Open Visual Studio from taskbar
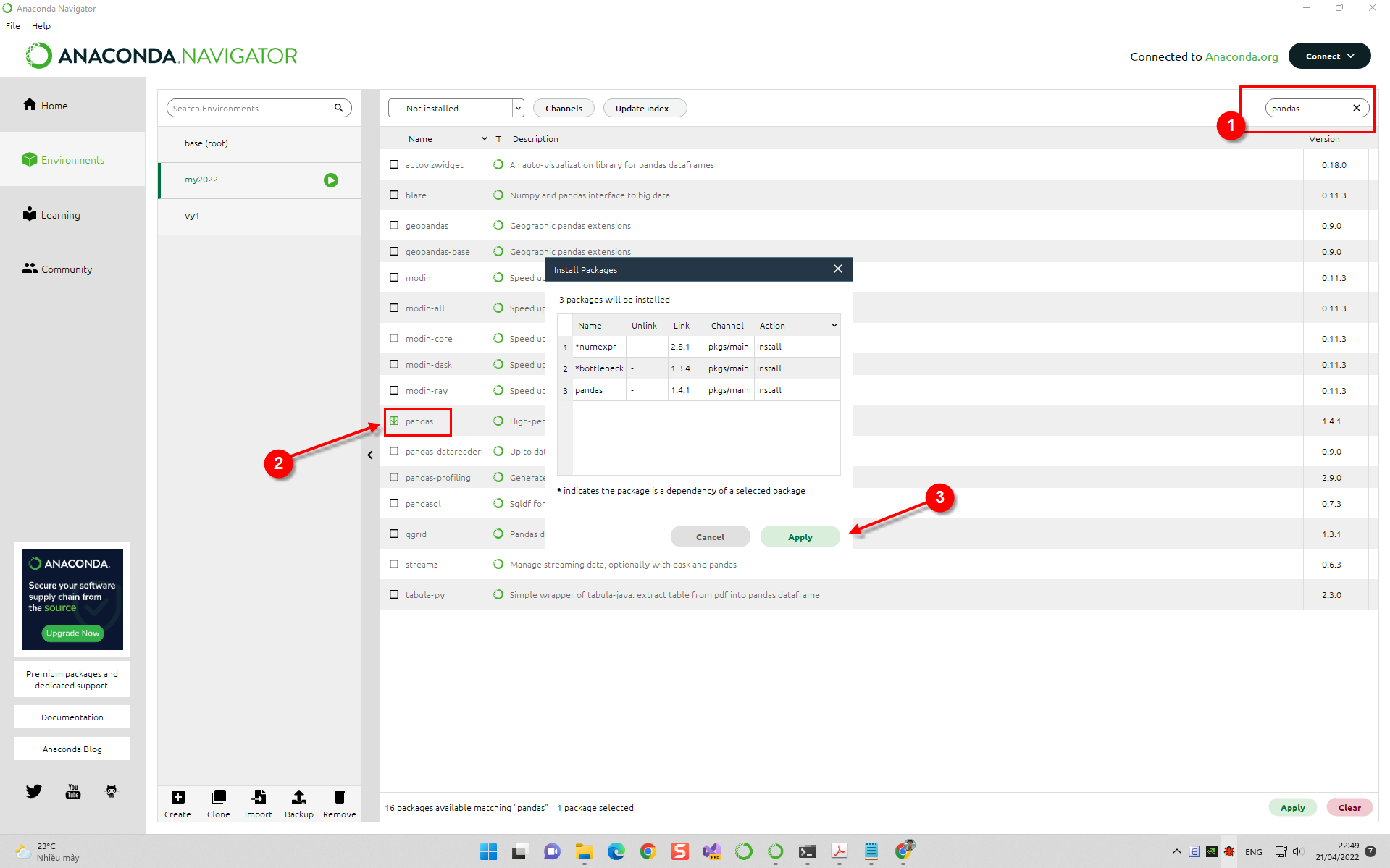1390x868 pixels. [711, 851]
